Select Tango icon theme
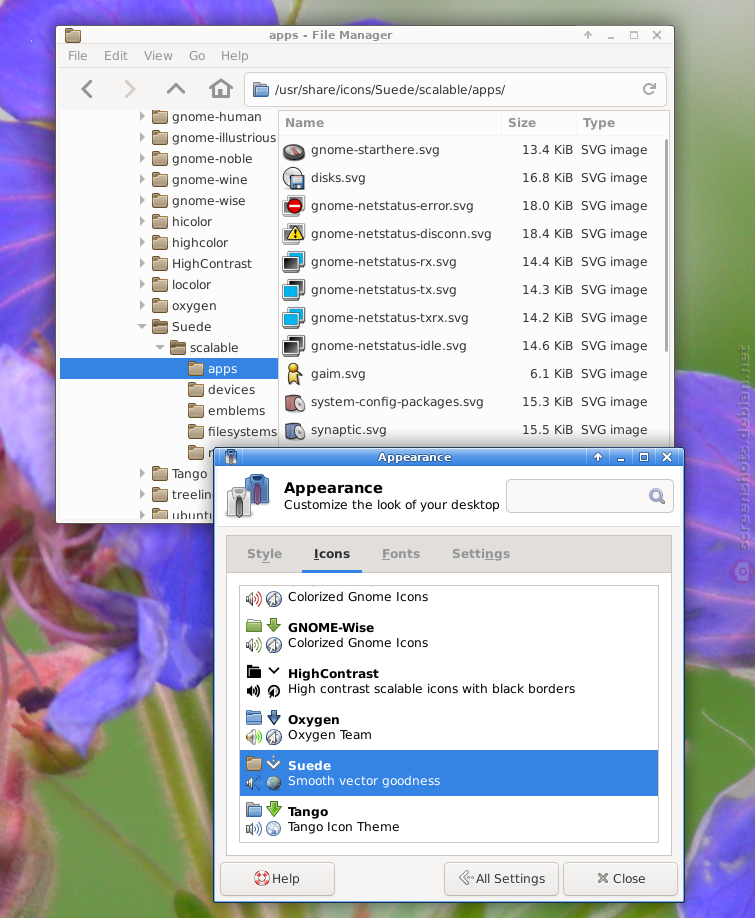 tap(449, 819)
